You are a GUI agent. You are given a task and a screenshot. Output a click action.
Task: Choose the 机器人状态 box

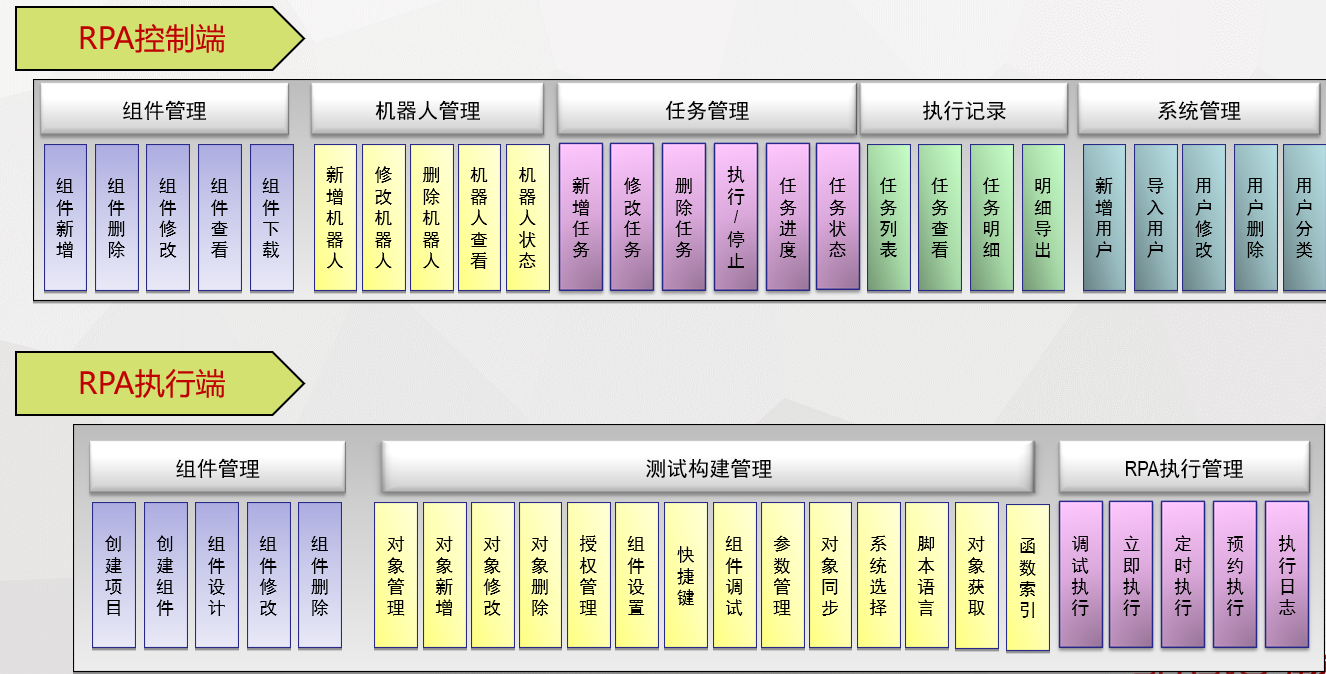pyautogui.click(x=527, y=218)
